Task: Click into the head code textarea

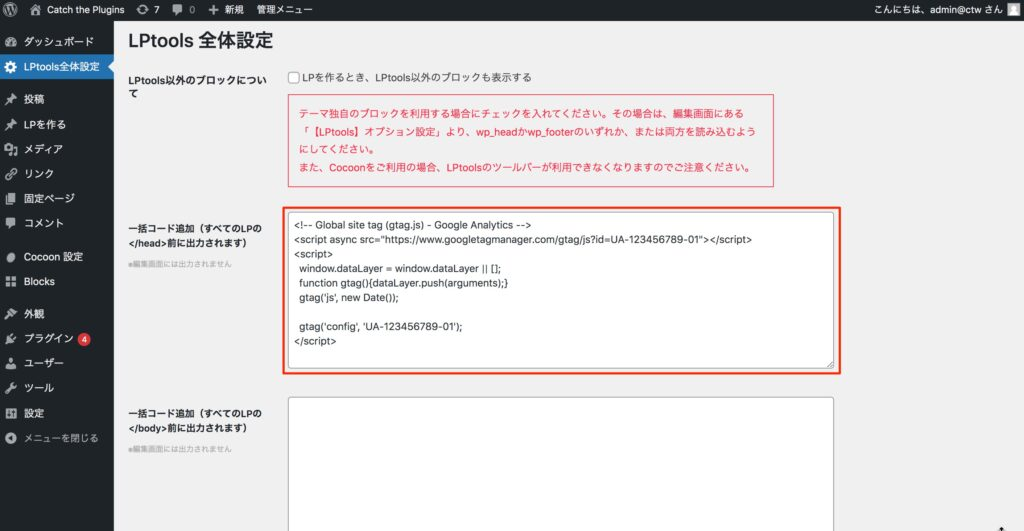Action: [x=561, y=290]
